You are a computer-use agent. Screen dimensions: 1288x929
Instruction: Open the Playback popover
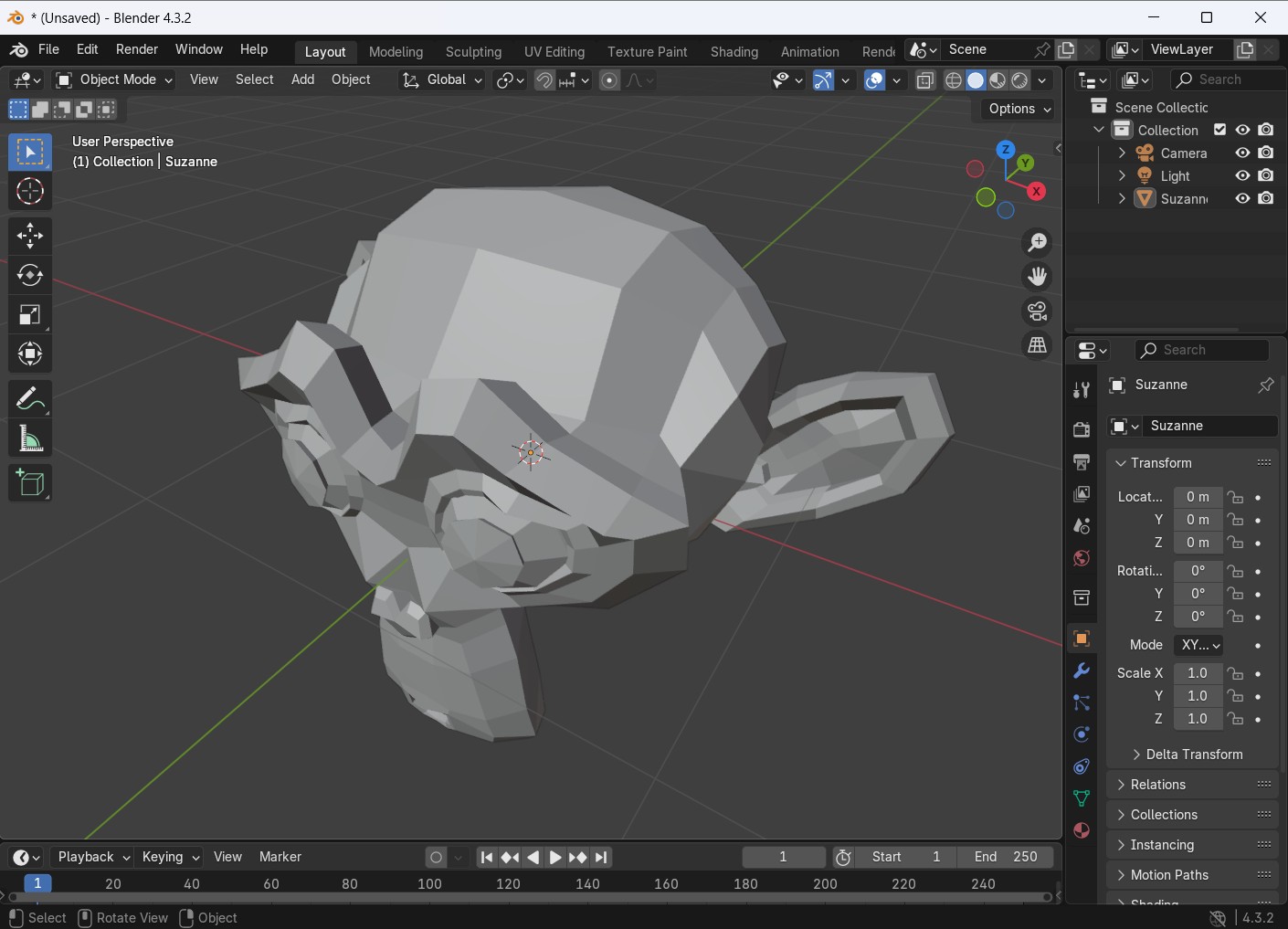coord(93,857)
